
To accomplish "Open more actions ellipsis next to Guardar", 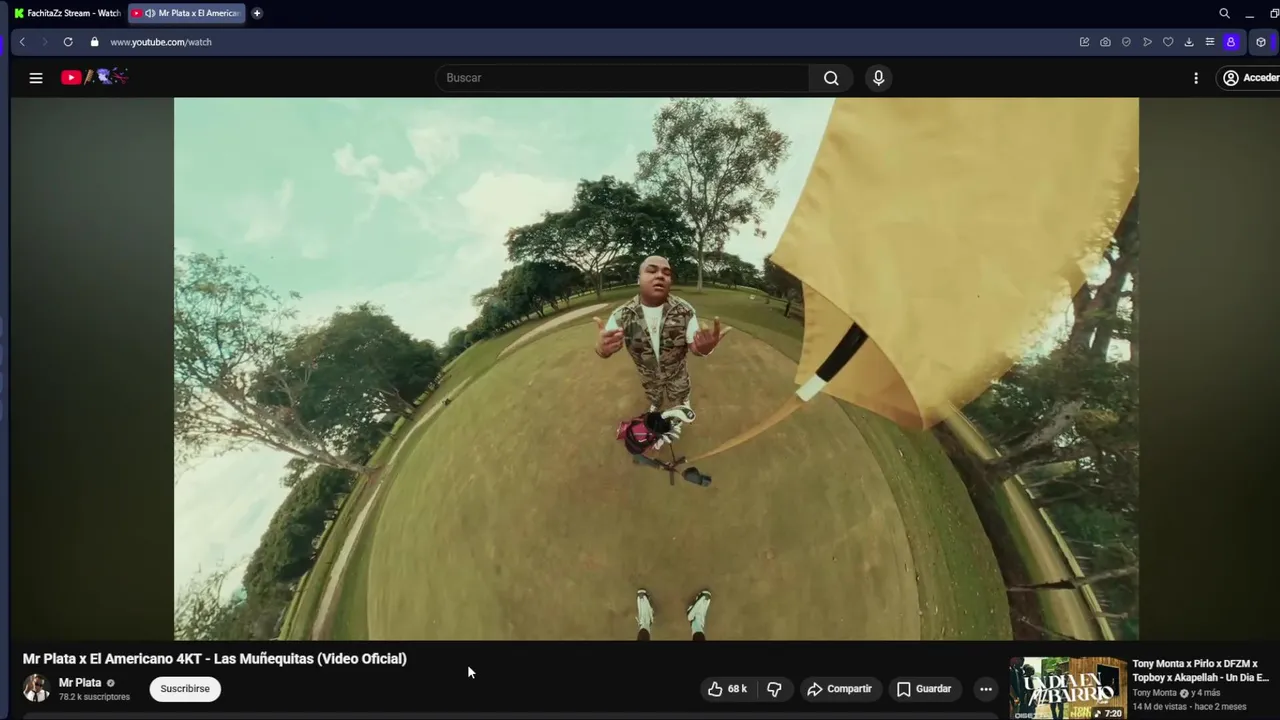I will point(986,689).
